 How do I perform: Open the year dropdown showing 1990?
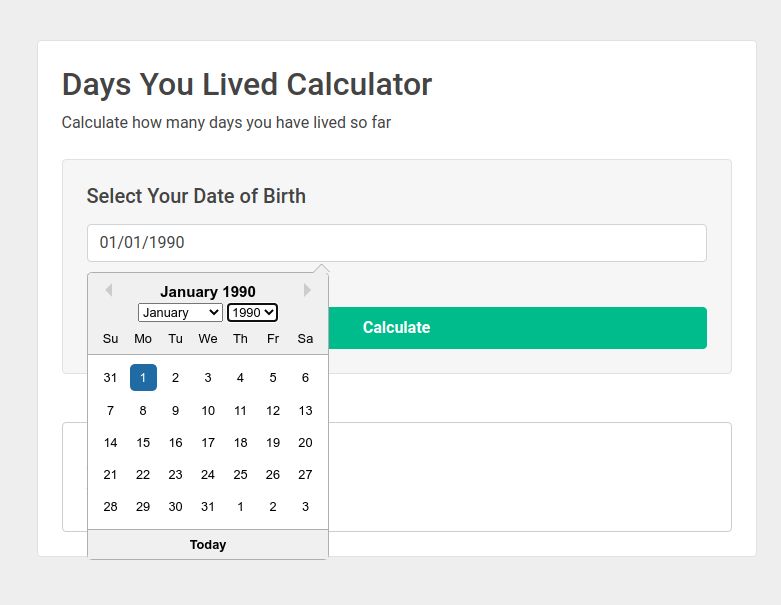252,313
